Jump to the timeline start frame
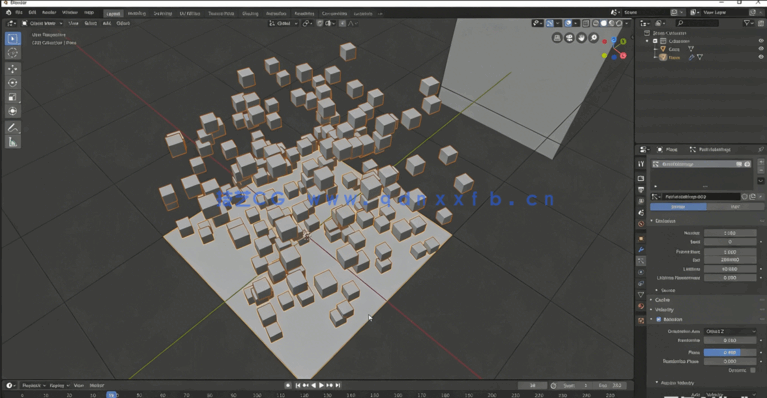767x398 pixels. tap(297, 385)
